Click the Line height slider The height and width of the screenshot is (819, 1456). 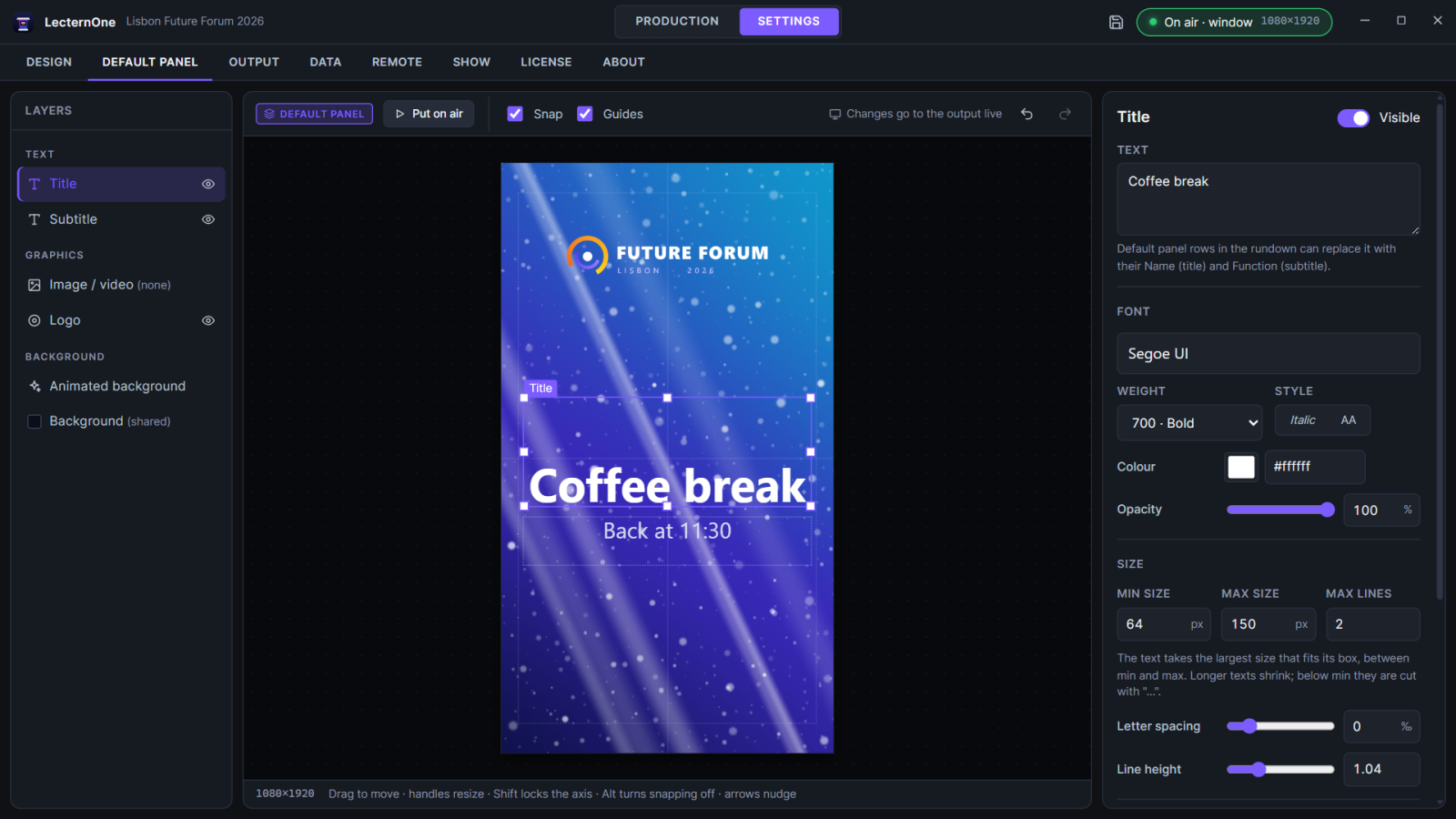click(x=1280, y=769)
